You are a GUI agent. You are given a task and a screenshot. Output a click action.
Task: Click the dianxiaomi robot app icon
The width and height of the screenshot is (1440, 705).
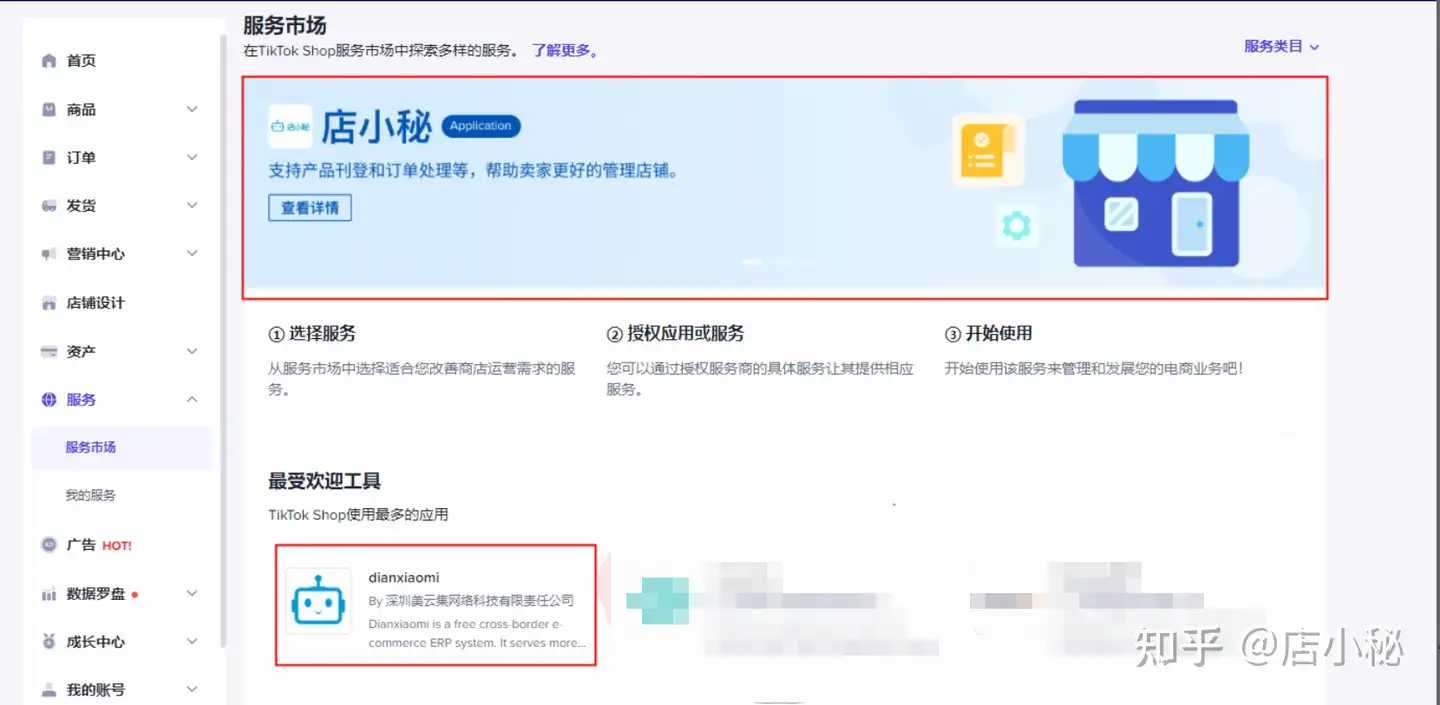[318, 601]
